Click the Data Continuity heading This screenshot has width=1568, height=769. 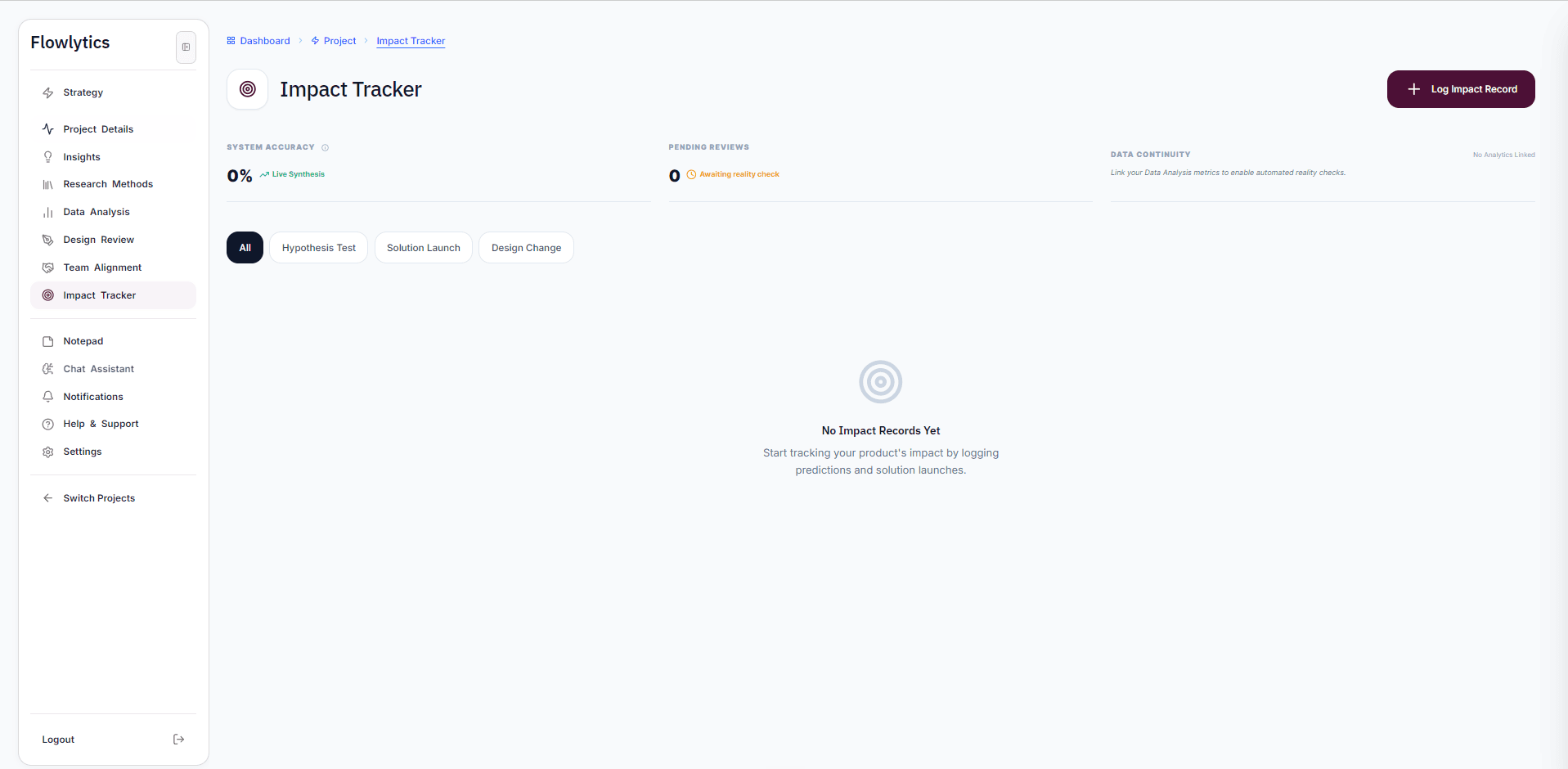tap(1151, 155)
